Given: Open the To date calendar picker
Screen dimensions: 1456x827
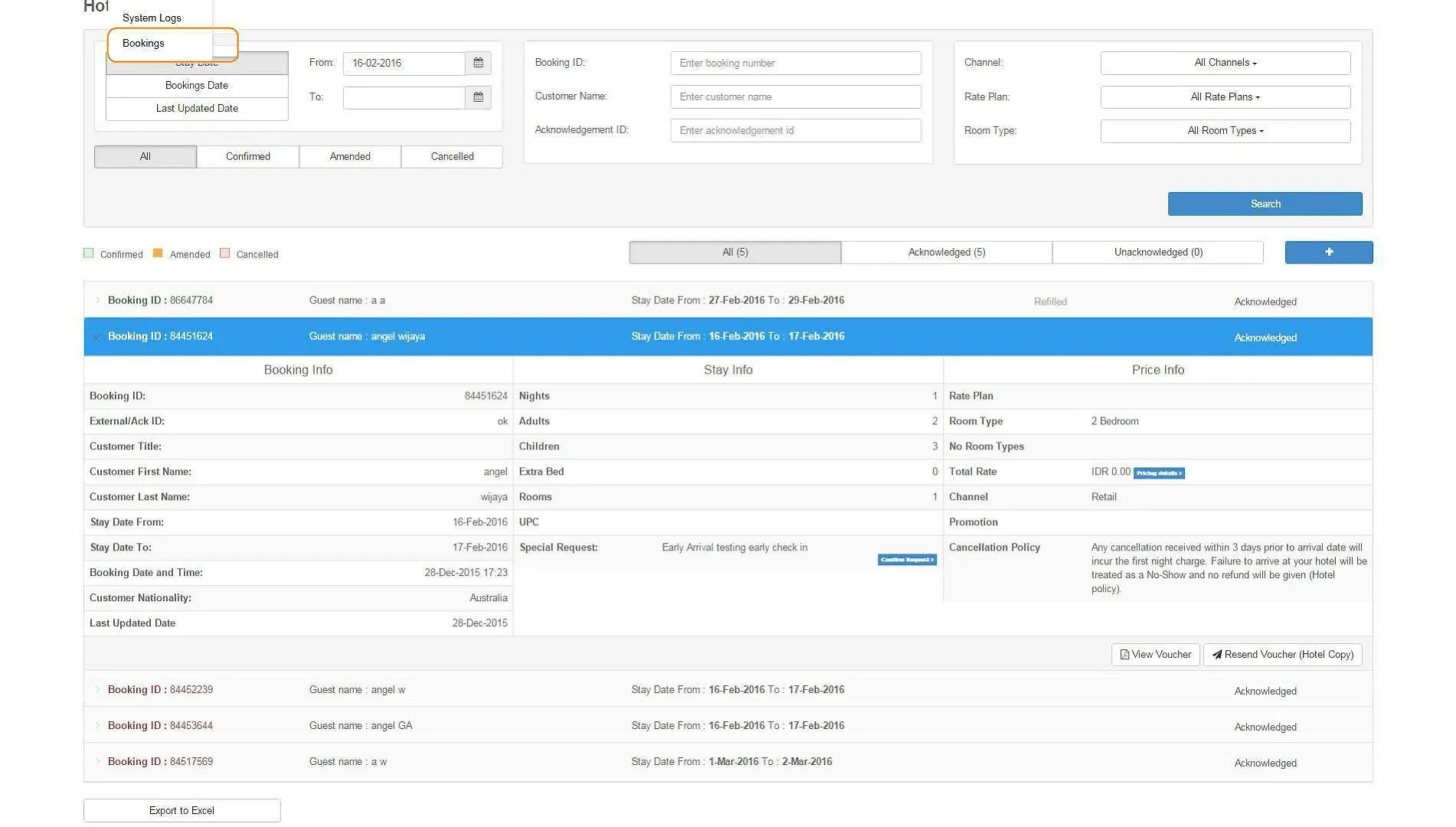Looking at the screenshot, I should click(478, 97).
